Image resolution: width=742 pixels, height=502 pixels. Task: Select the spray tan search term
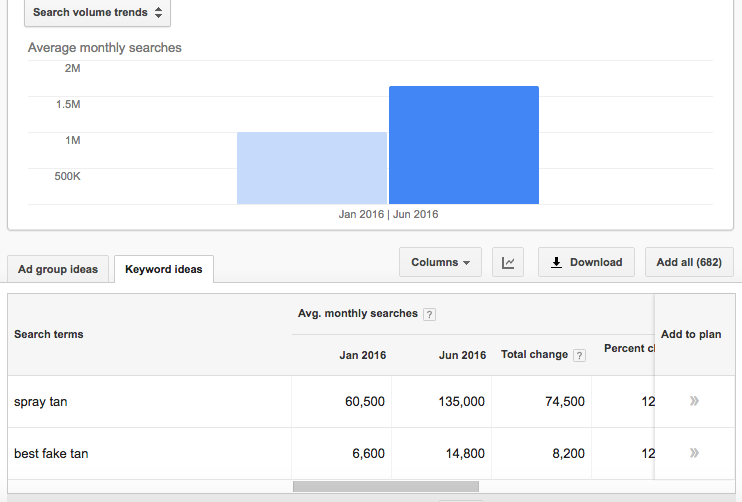[41, 402]
